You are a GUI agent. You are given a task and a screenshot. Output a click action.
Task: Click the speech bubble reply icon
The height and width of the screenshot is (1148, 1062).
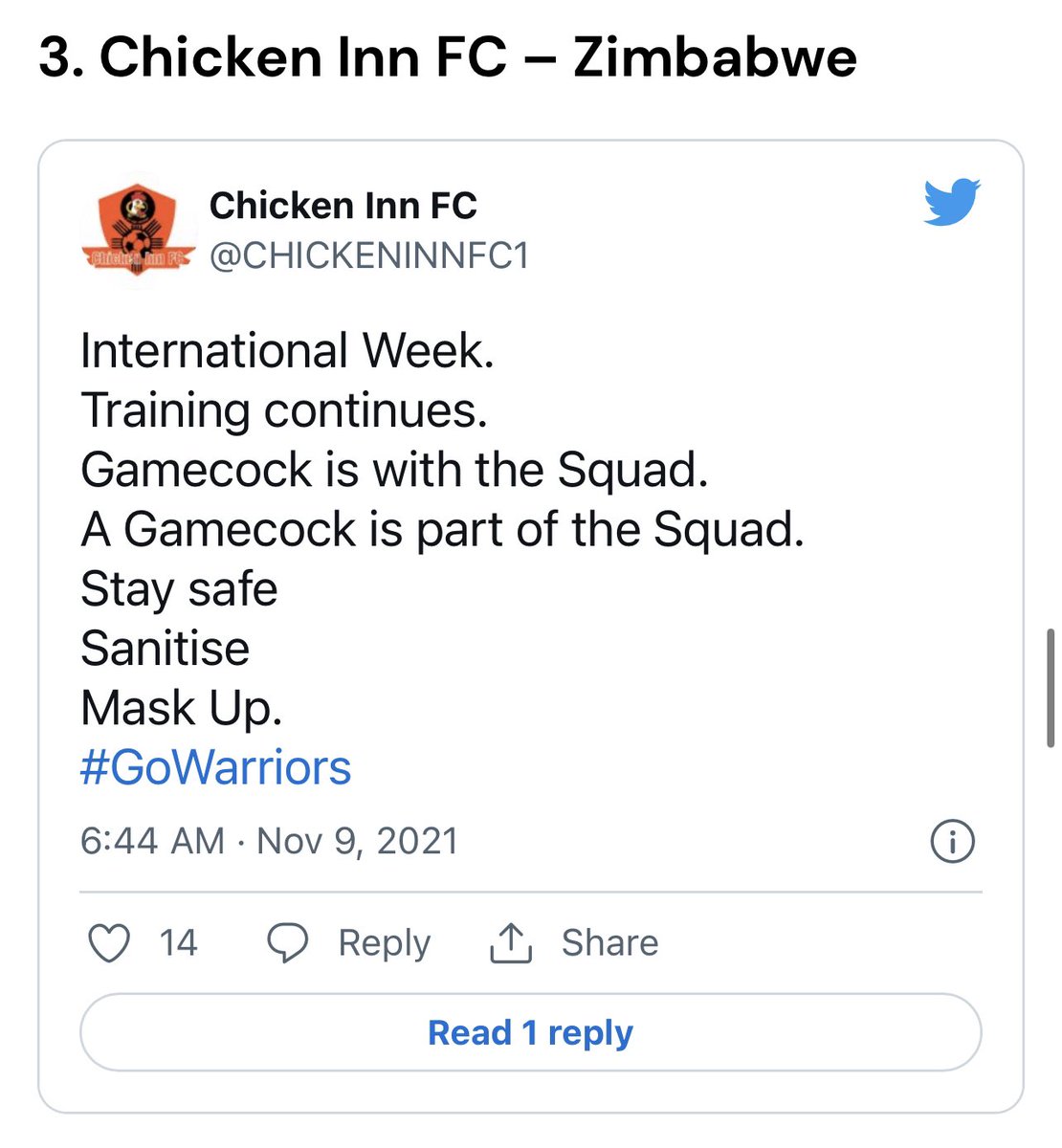pos(287,942)
